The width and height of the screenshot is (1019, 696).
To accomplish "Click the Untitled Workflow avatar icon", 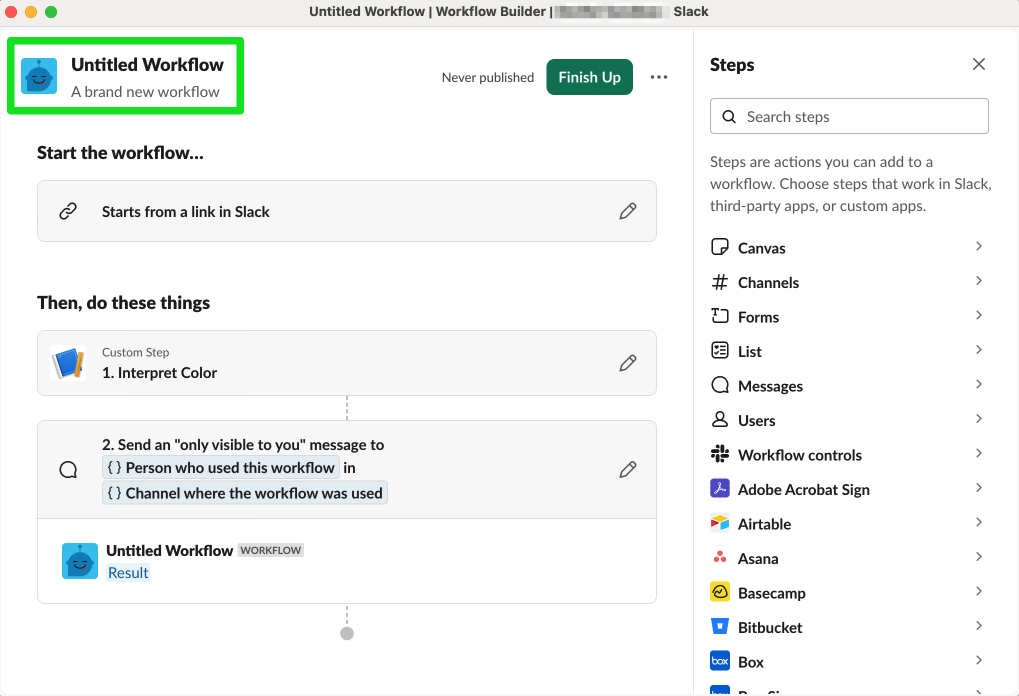I will (x=39, y=75).
